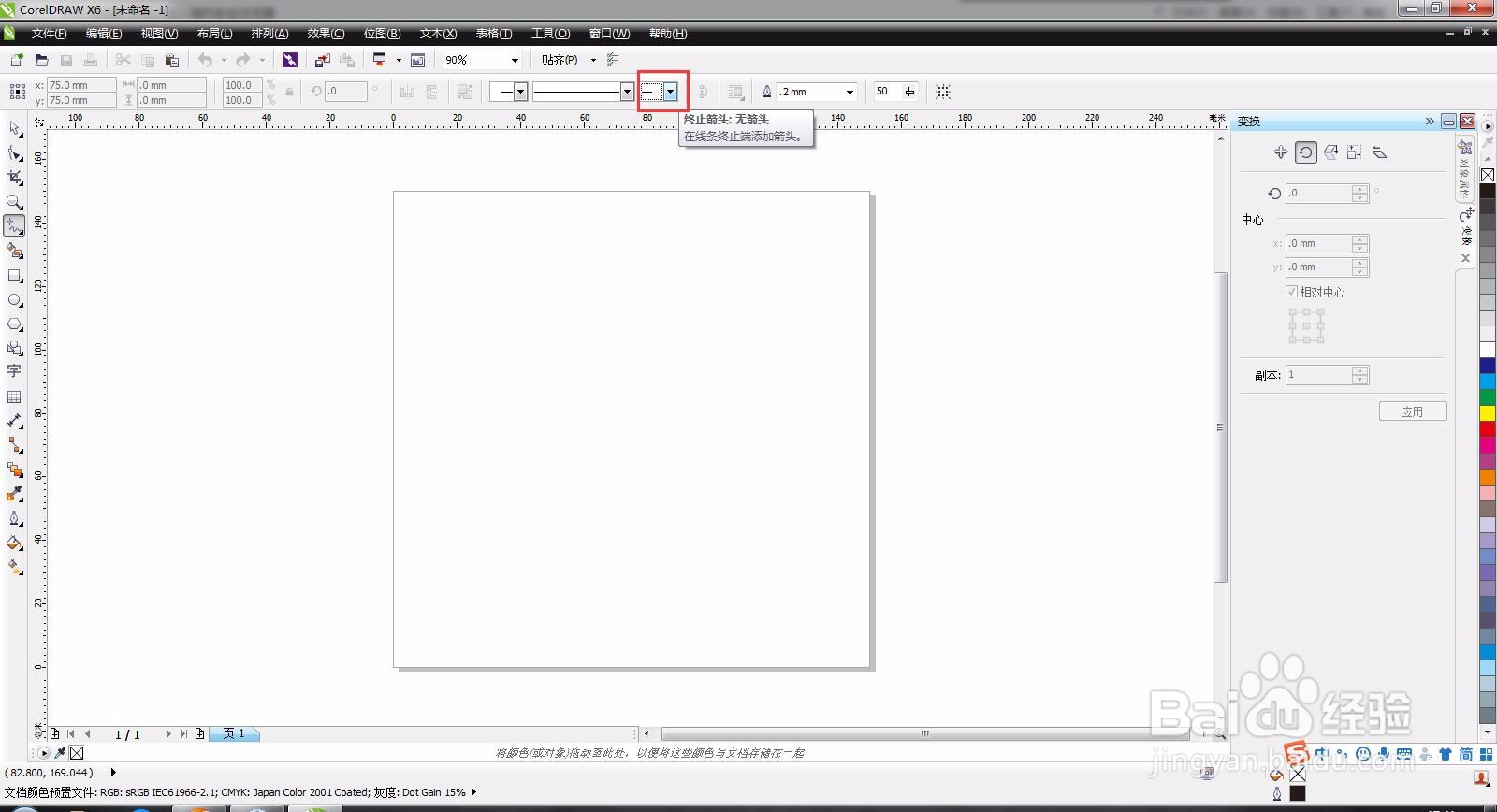Switch to Size mode in Transform docker
This screenshot has width=1497, height=812.
point(1355,152)
